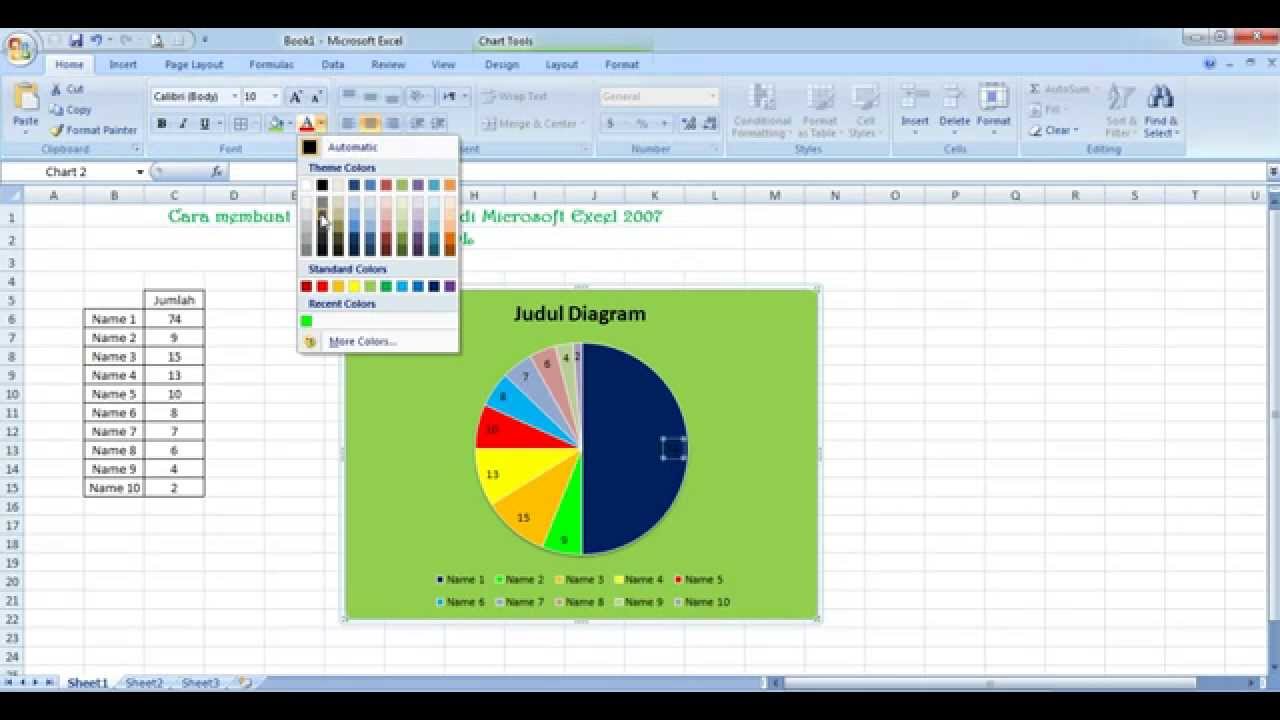The width and height of the screenshot is (1280, 720).
Task: Switch to the Page Layout tab
Action: pos(194,64)
